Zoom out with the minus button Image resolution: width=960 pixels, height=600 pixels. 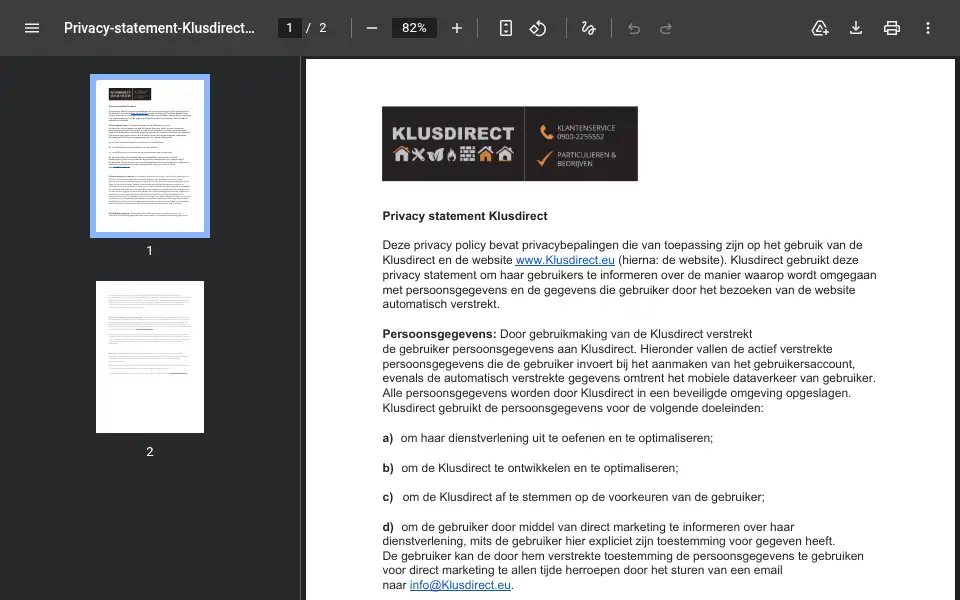tap(372, 28)
